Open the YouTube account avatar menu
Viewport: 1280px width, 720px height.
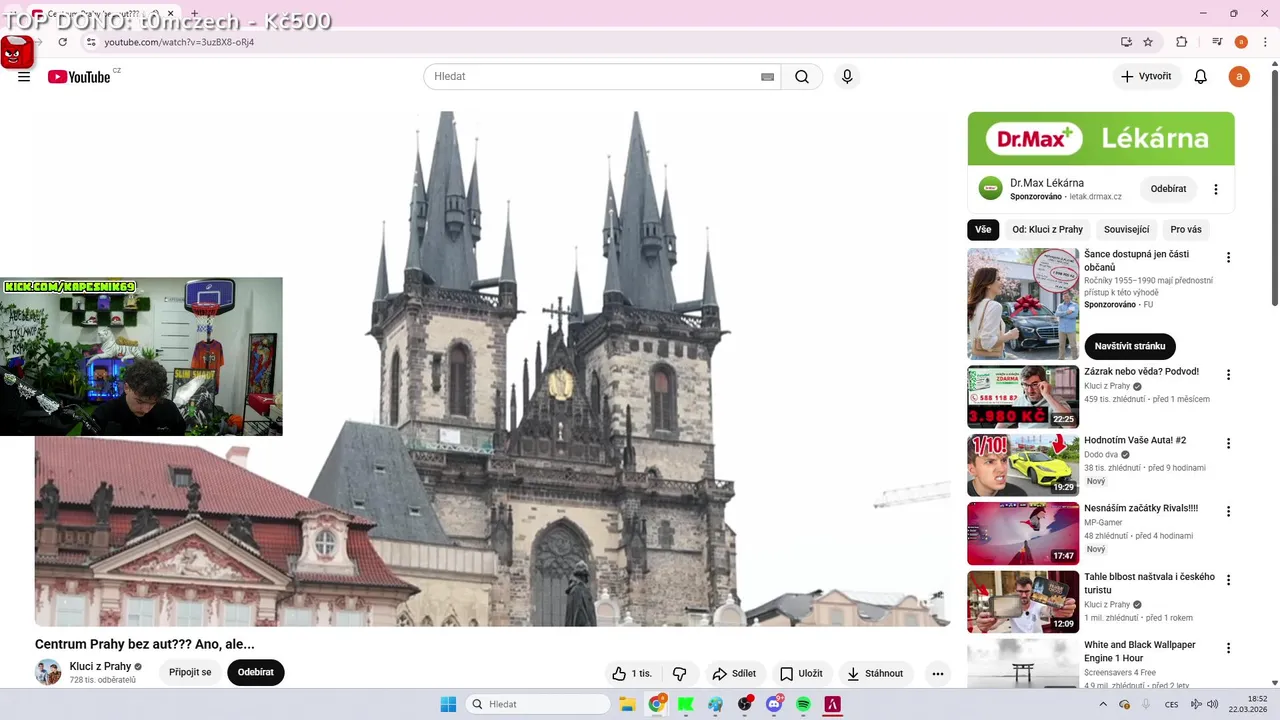tap(1239, 77)
